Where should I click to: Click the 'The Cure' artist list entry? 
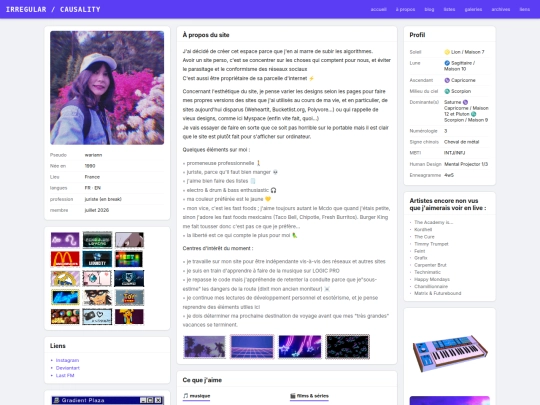pos(424,237)
